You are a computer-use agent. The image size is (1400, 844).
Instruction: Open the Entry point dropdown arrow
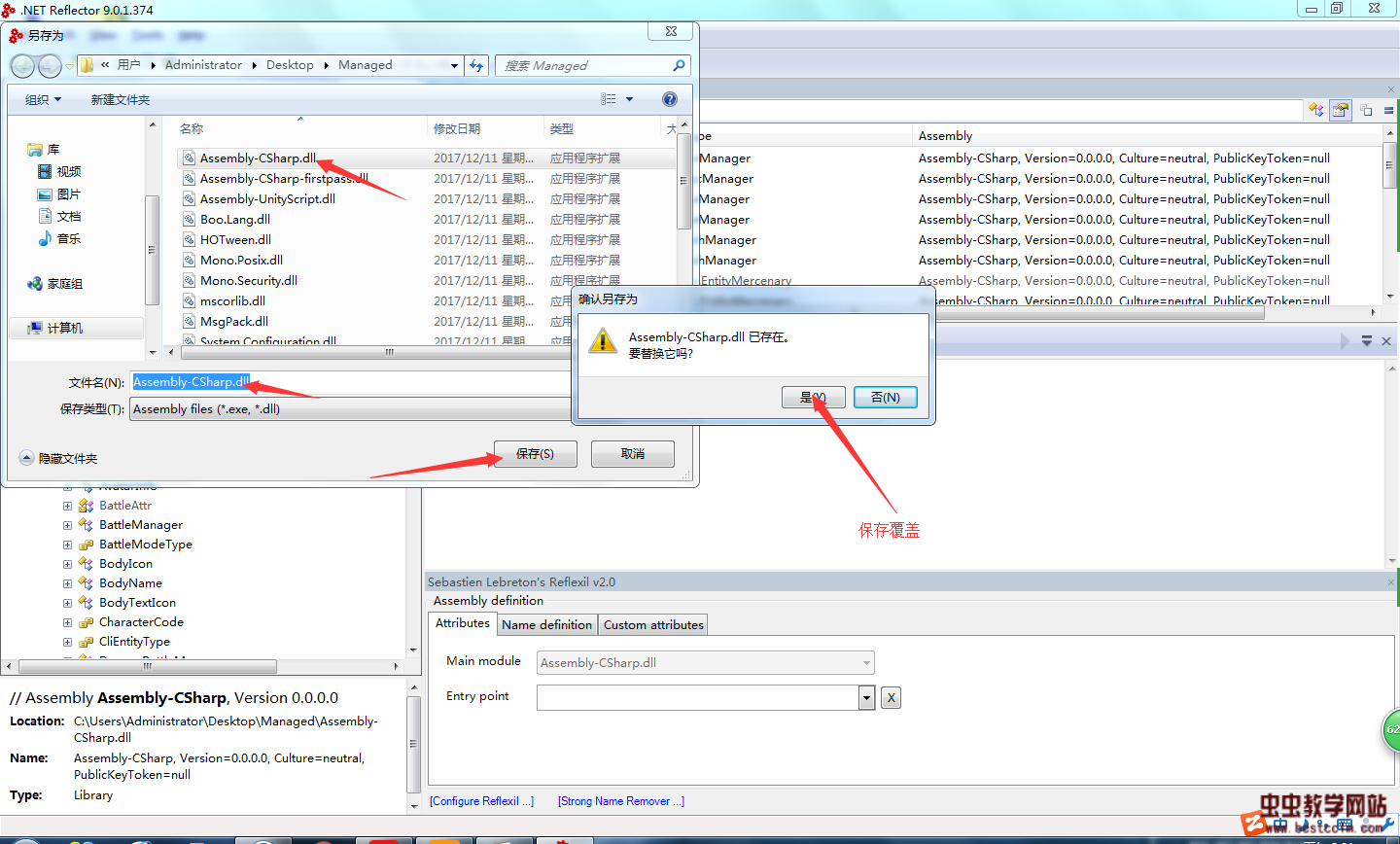click(866, 697)
